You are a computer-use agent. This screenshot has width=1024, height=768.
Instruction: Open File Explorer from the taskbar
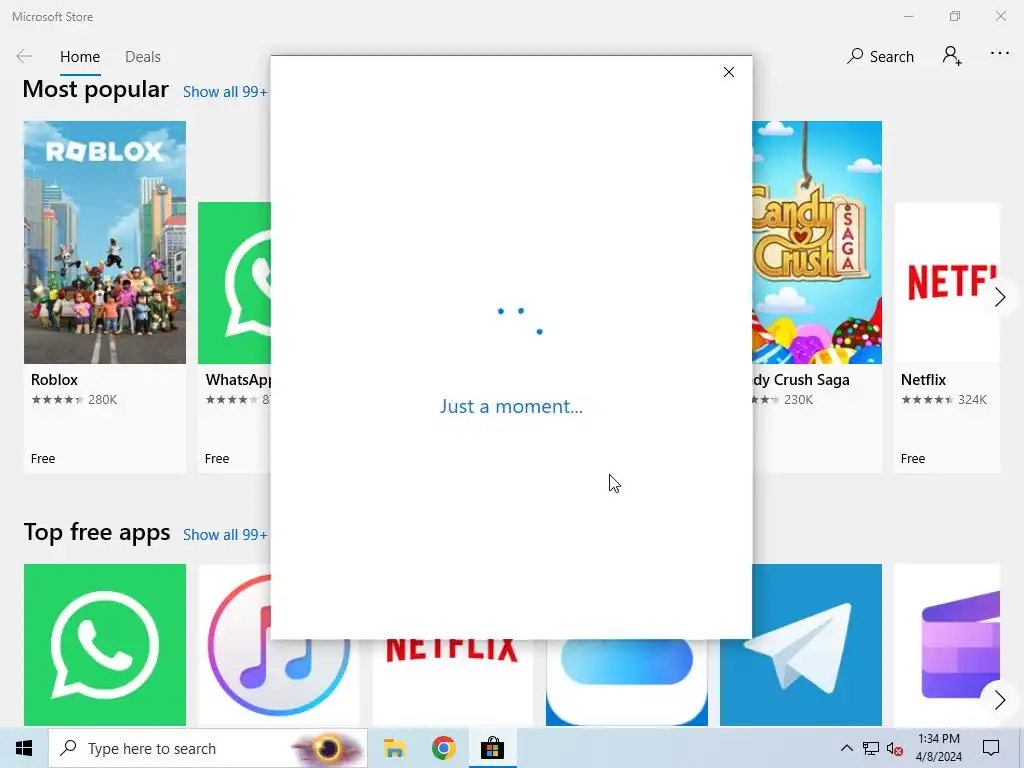[394, 748]
